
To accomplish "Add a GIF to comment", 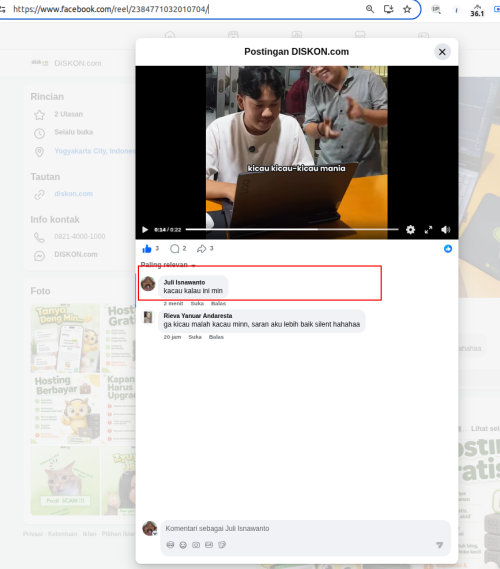I will (x=209, y=545).
